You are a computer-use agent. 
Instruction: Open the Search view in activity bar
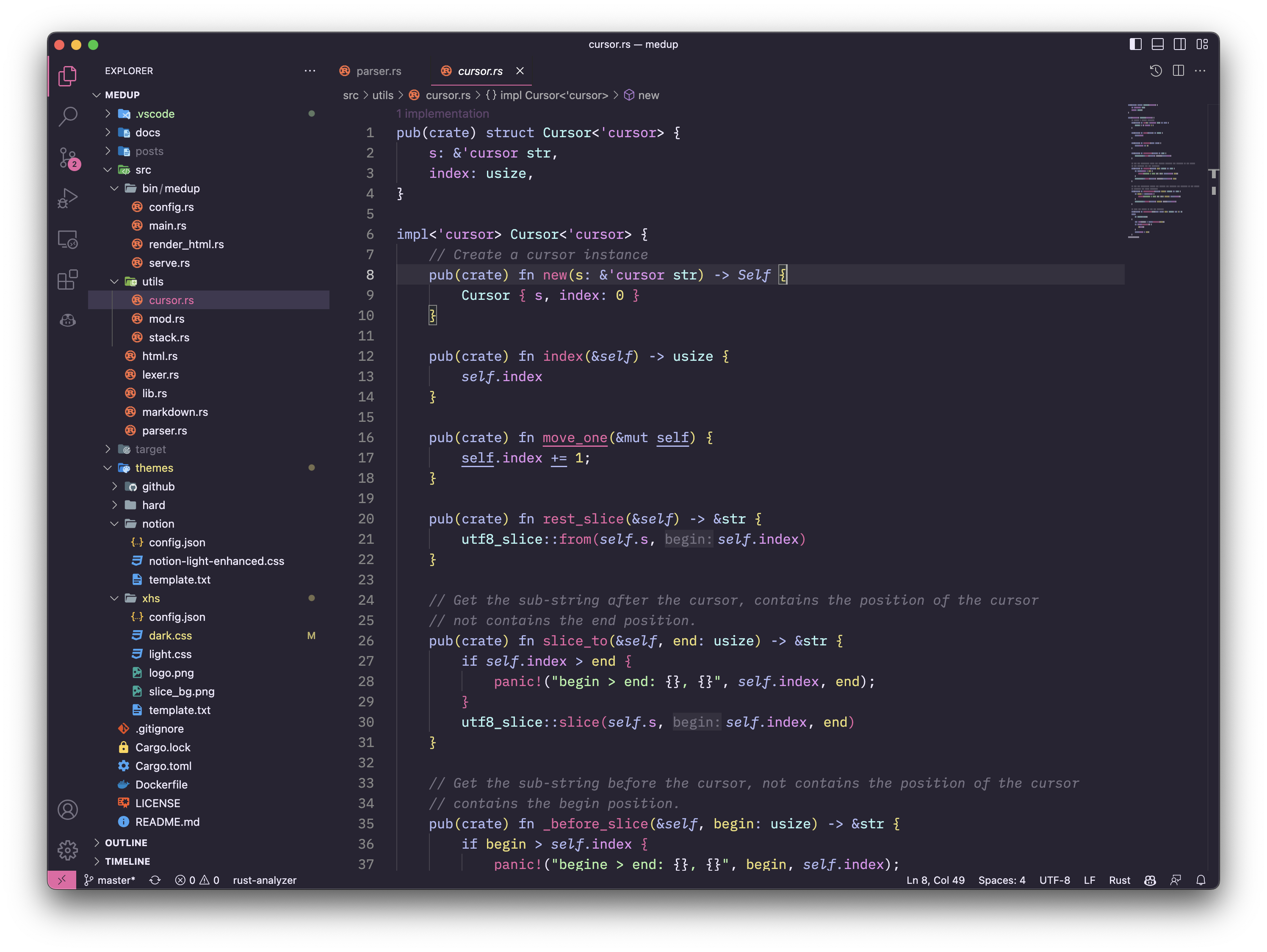pyautogui.click(x=68, y=116)
